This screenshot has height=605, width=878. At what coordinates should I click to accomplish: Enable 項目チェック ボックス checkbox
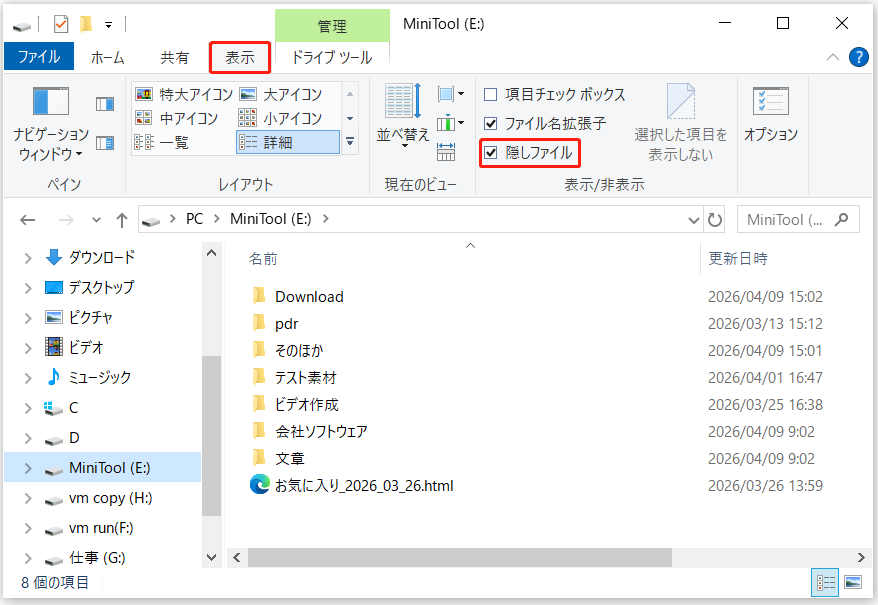491,95
